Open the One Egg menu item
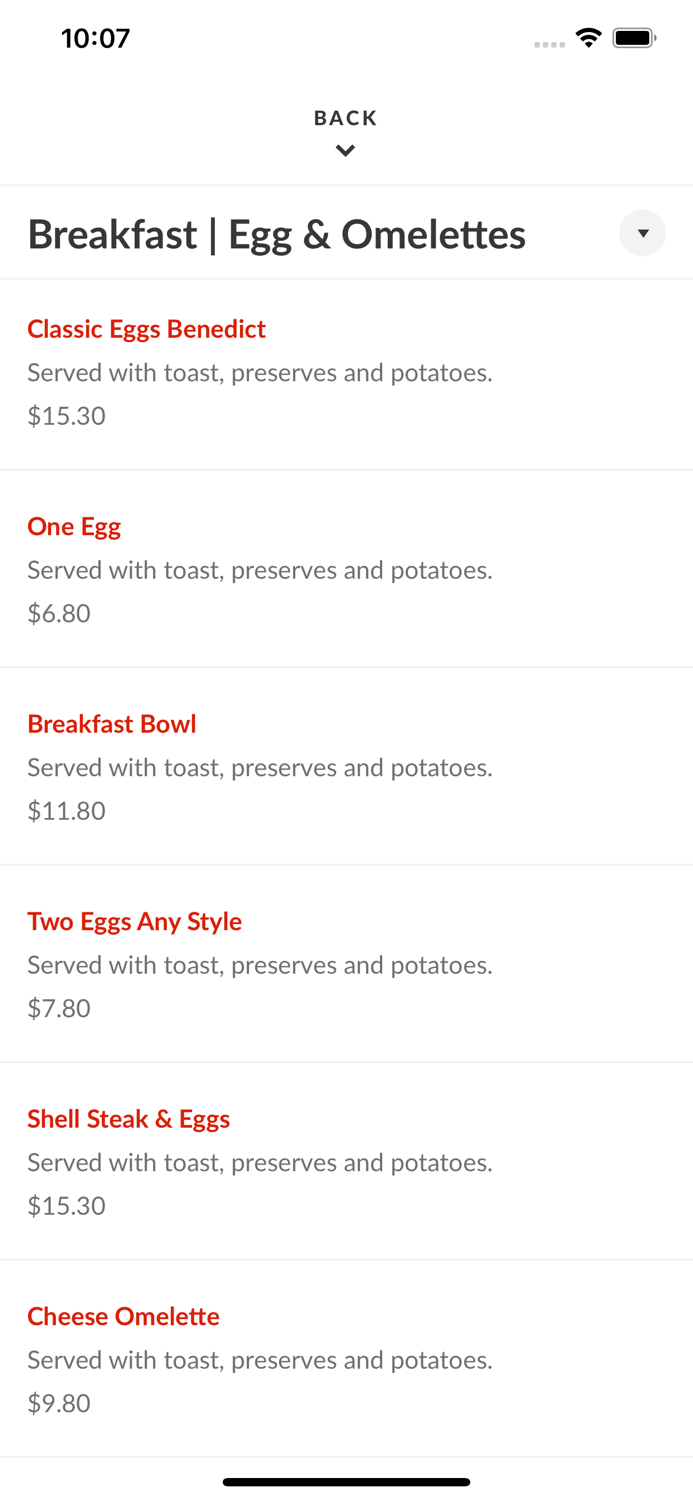693x1500 pixels. (74, 526)
